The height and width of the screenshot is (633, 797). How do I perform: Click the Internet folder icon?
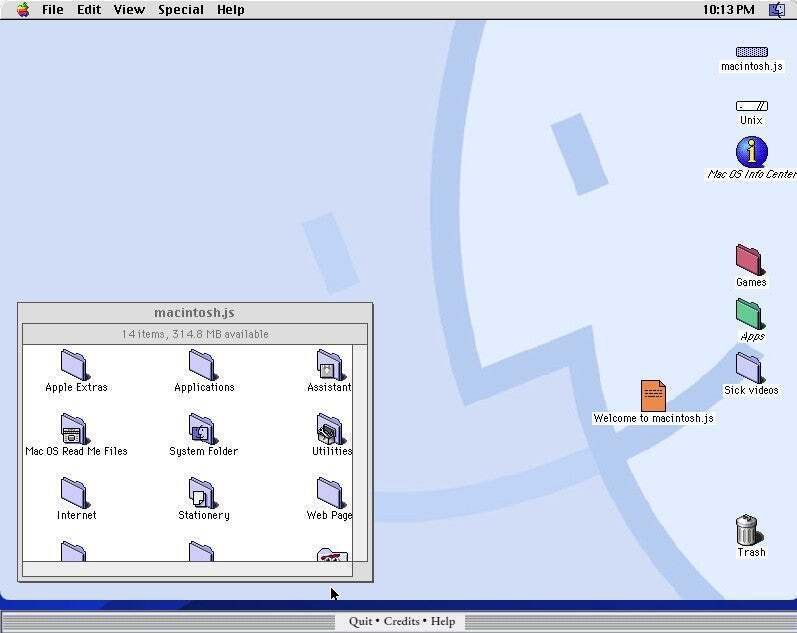pos(75,493)
